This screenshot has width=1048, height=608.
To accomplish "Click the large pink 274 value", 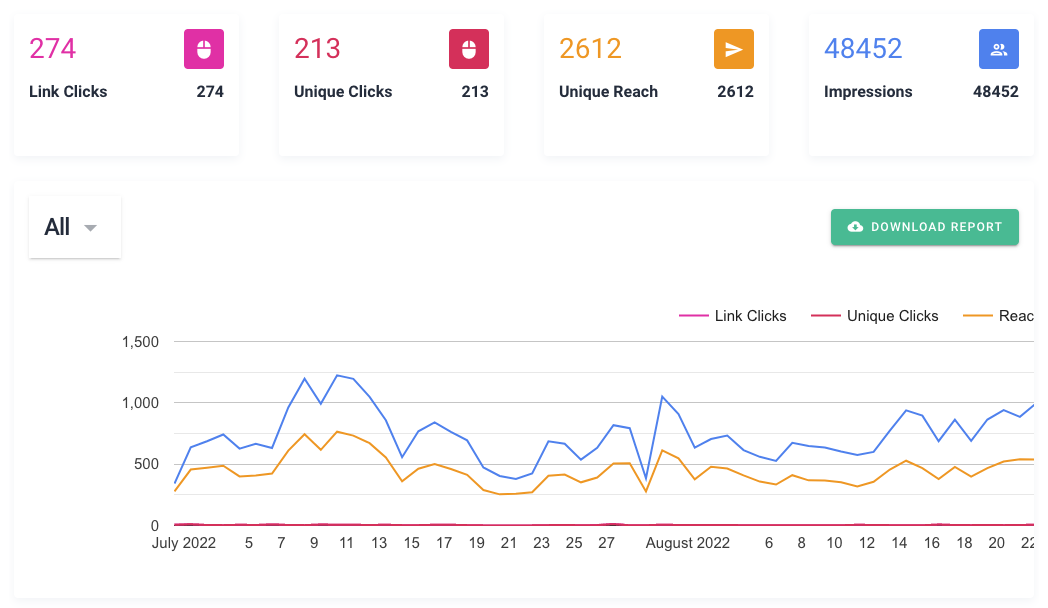I will click(53, 49).
